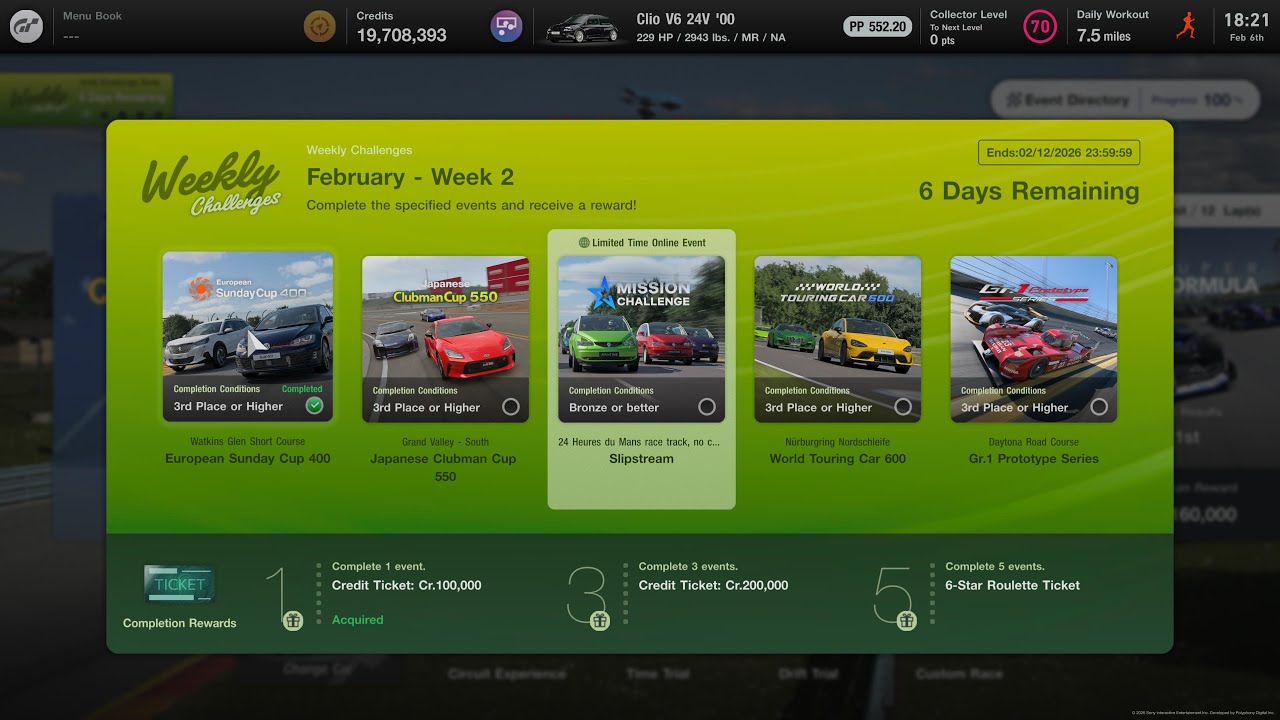1280x720 pixels.
Task: Select the blurred Circuit Experience tab
Action: pyautogui.click(x=506, y=674)
